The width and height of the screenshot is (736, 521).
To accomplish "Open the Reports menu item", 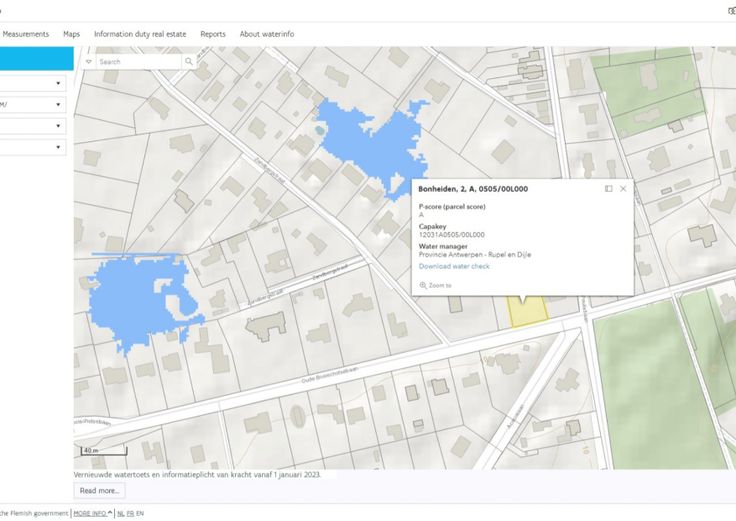I will point(213,34).
